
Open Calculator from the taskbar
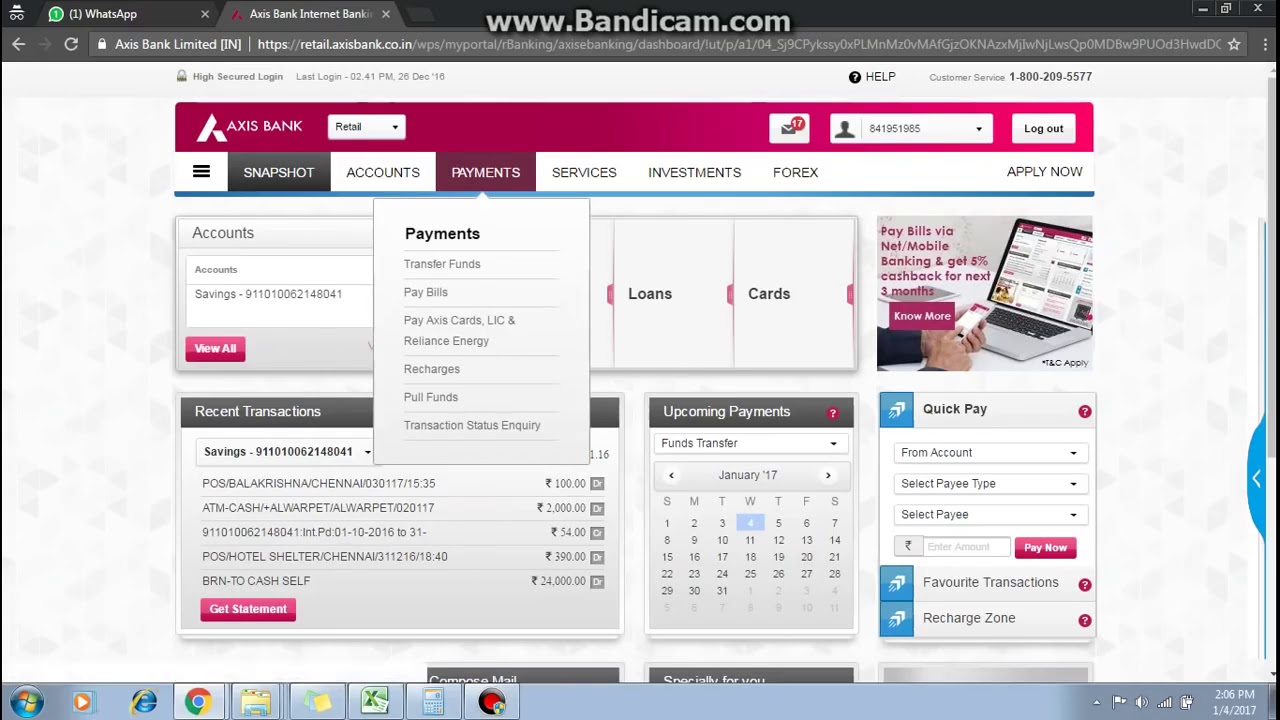(433, 702)
